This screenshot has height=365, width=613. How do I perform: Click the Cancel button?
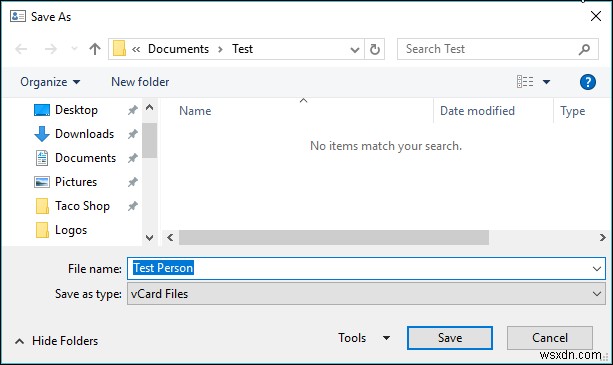(550, 338)
